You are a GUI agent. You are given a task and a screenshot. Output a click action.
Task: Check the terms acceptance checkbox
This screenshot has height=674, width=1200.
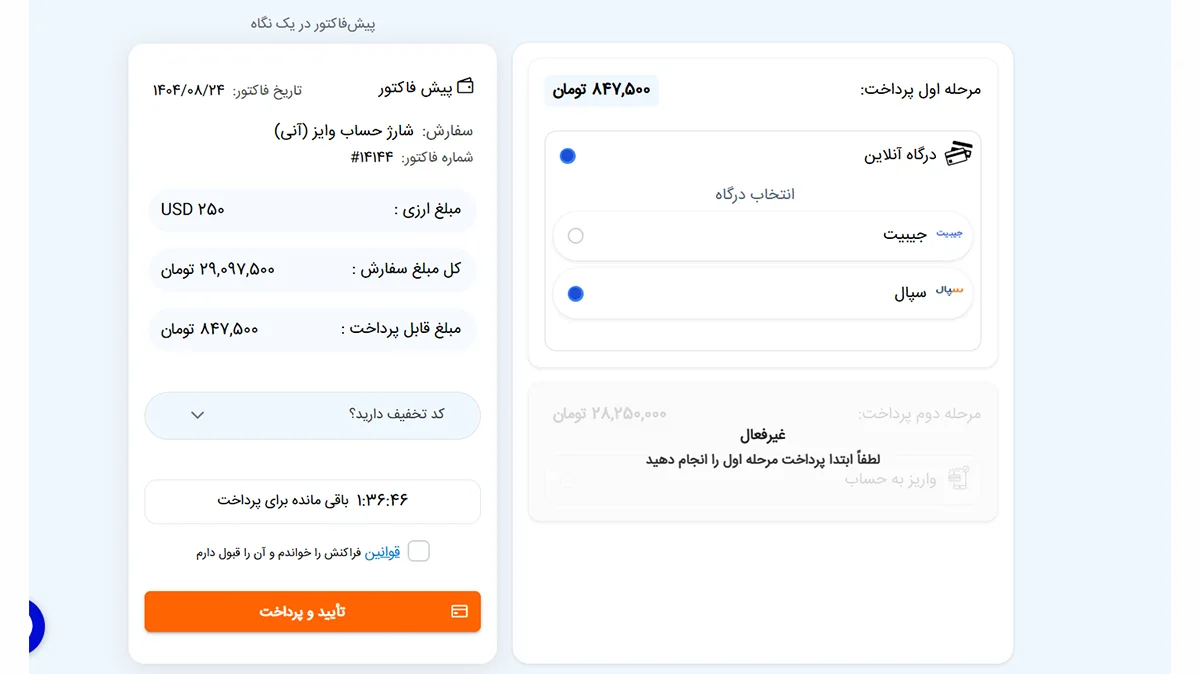point(418,550)
